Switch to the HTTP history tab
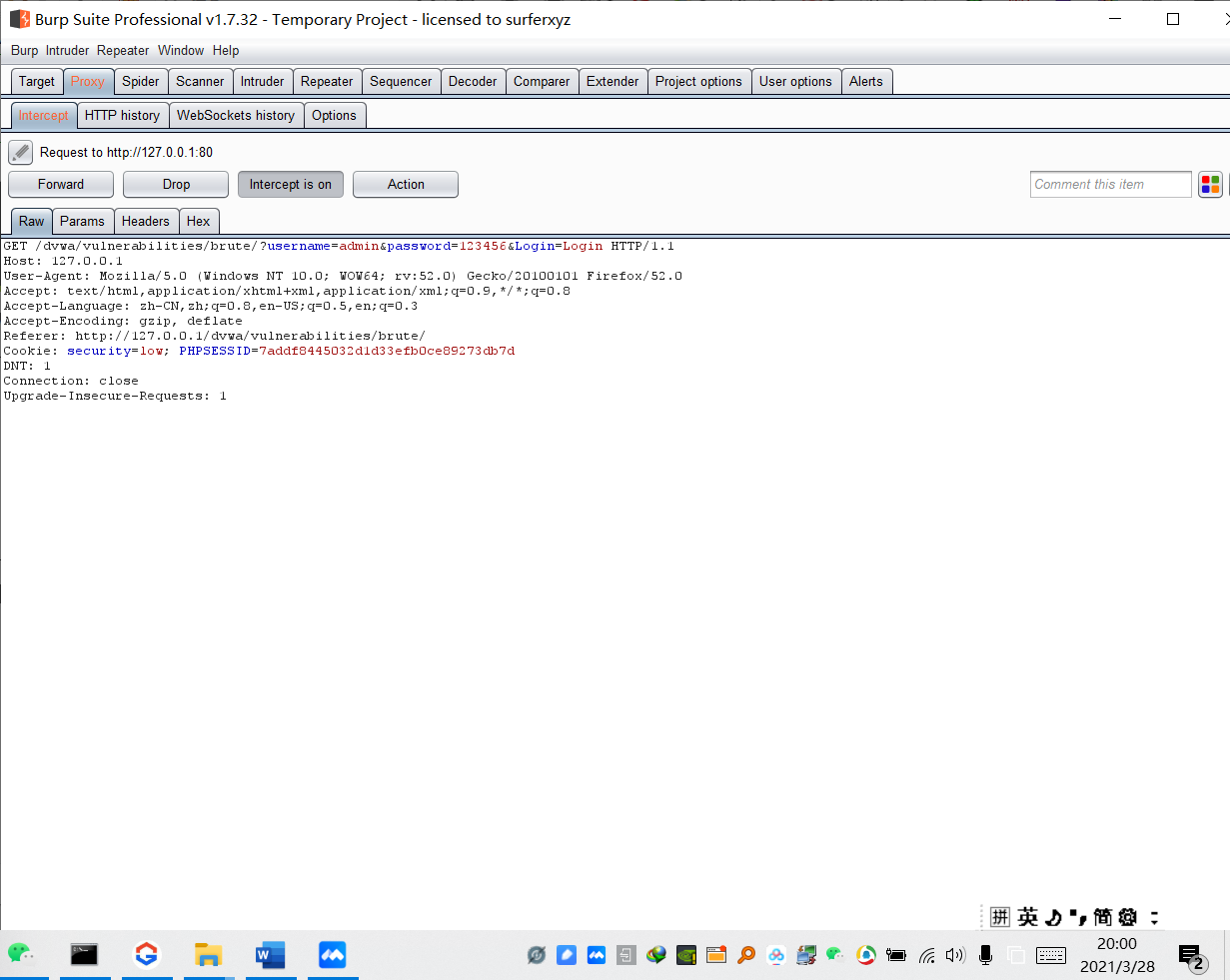Viewport: 1230px width, 980px height. pos(122,115)
